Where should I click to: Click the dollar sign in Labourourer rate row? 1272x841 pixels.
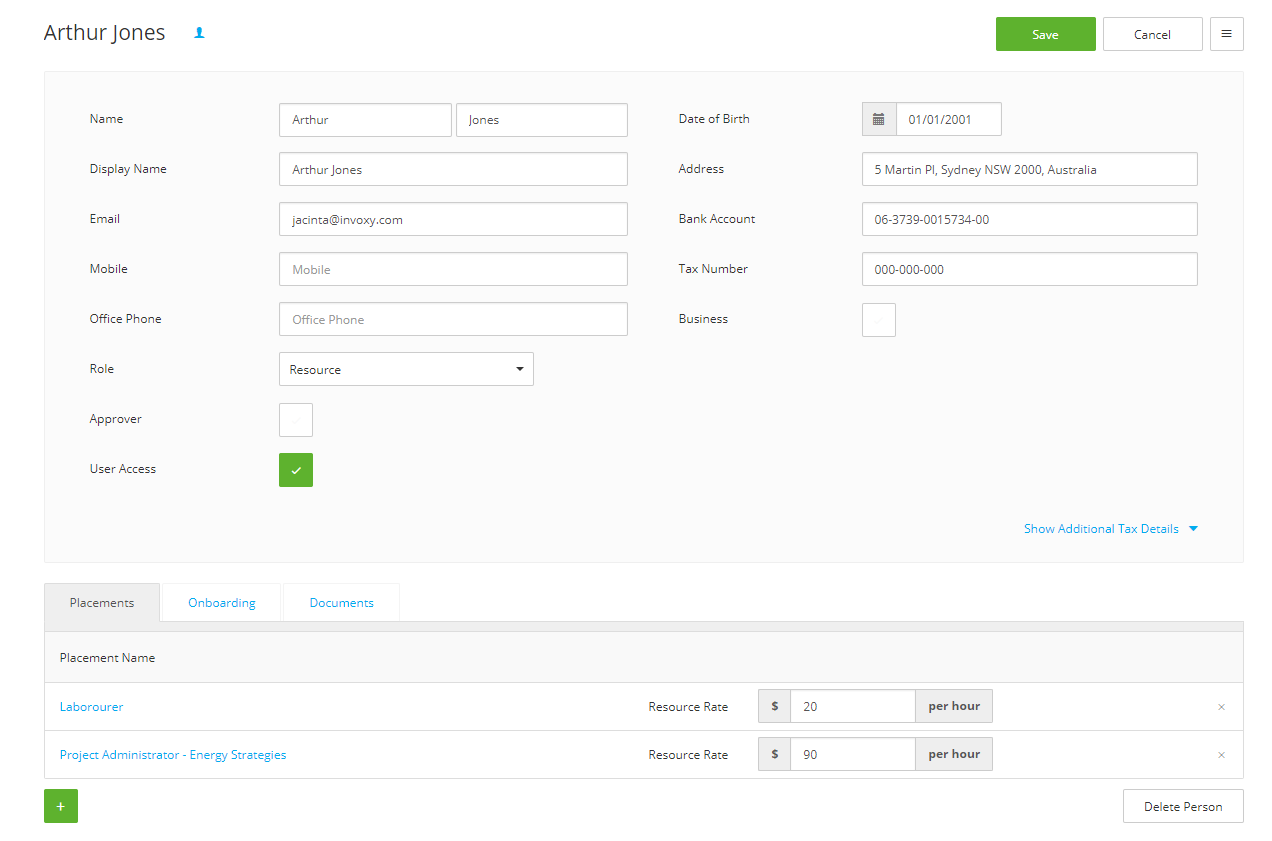tap(775, 706)
